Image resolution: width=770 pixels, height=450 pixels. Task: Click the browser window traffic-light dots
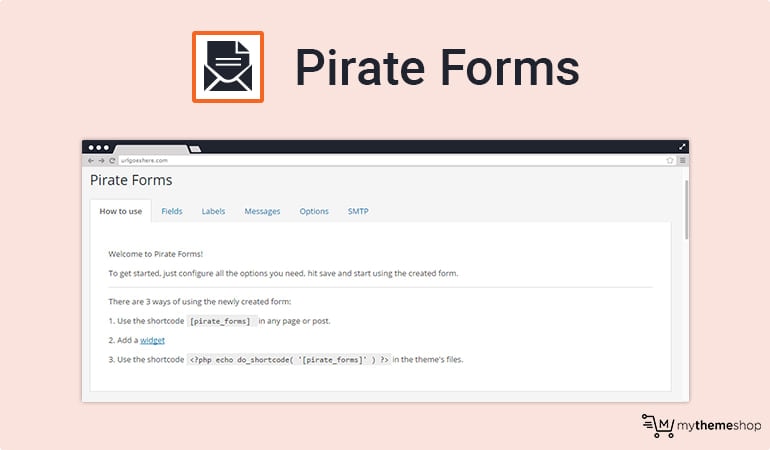(99, 147)
